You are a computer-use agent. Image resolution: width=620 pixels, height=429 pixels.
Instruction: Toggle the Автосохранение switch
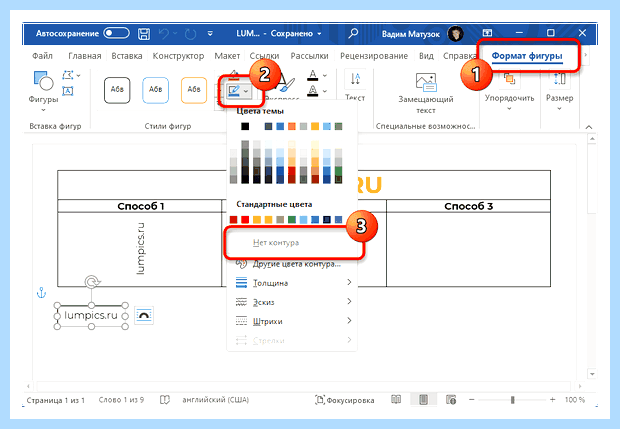click(116, 33)
